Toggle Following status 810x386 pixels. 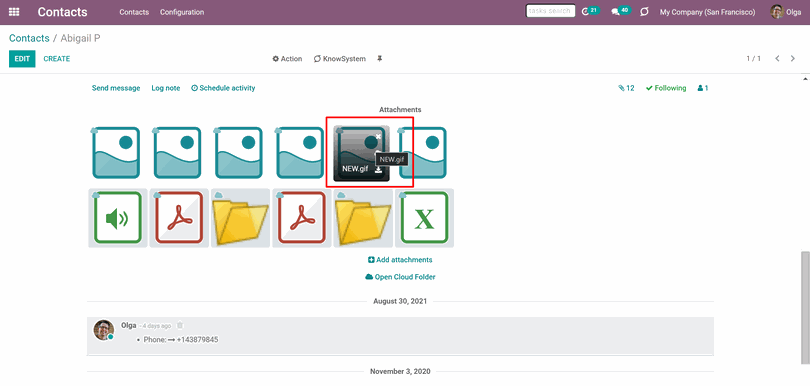click(x=666, y=88)
